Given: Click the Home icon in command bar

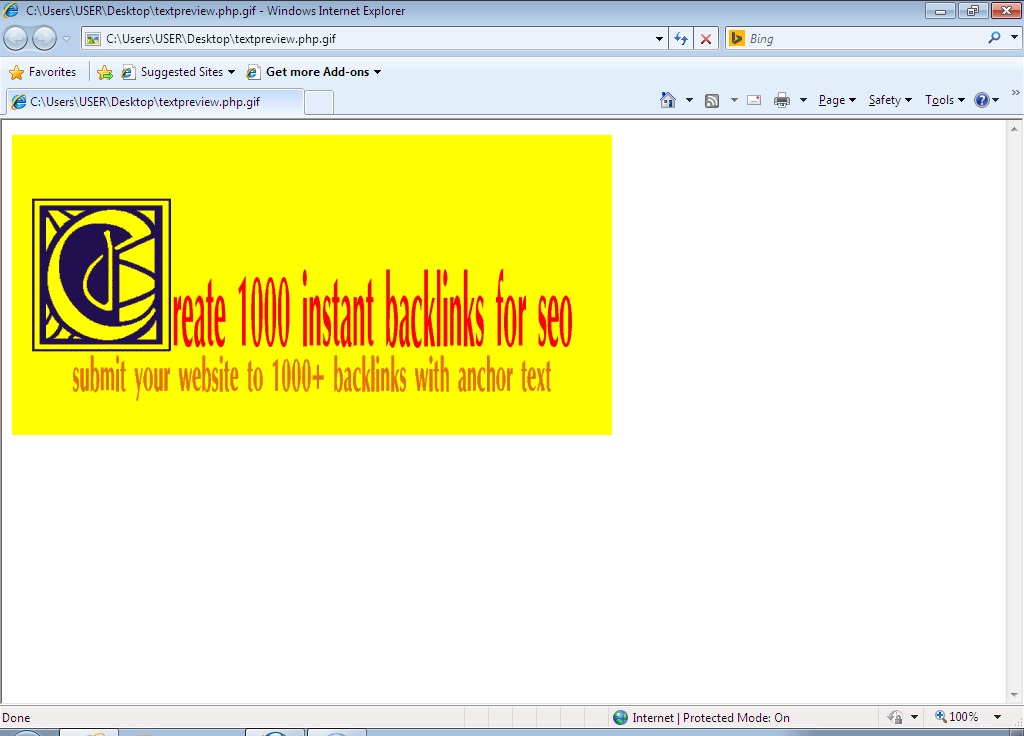Looking at the screenshot, I should pos(667,100).
